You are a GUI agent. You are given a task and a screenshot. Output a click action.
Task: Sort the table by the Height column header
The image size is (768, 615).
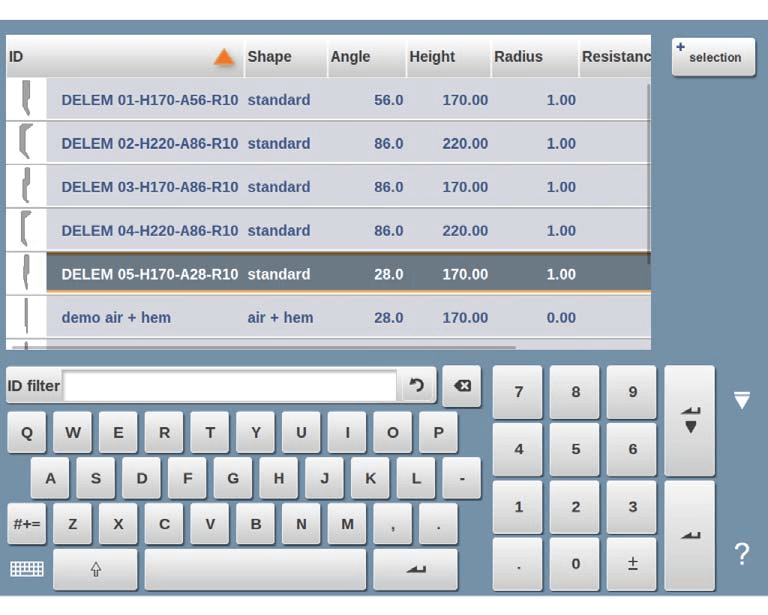[x=449, y=57]
